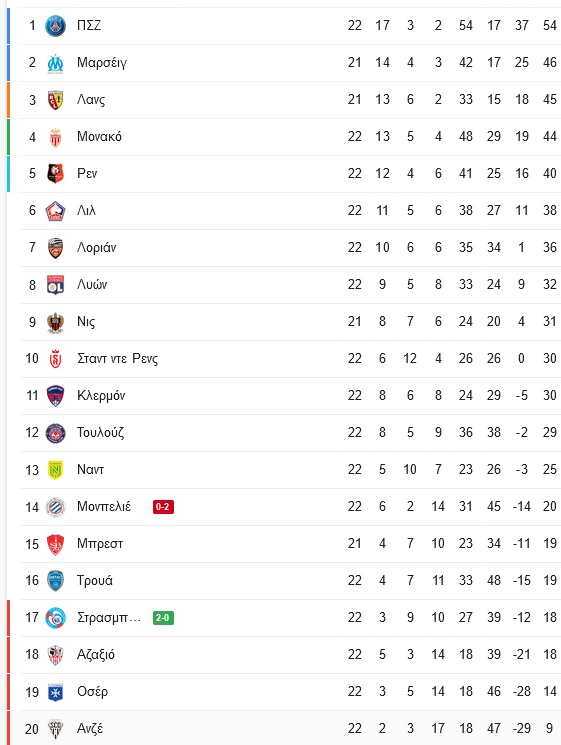Viewport: 561px width, 745px height.
Task: Select the Ναντ yellow club logo
Action: (x=55, y=470)
